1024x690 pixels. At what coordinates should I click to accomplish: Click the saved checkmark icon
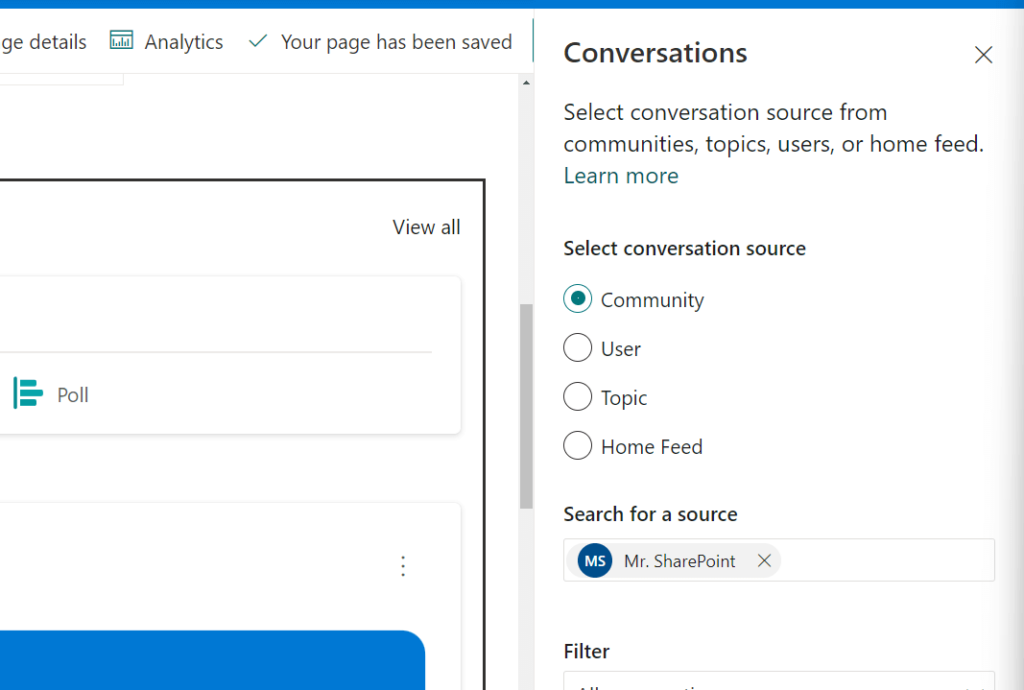pos(258,41)
